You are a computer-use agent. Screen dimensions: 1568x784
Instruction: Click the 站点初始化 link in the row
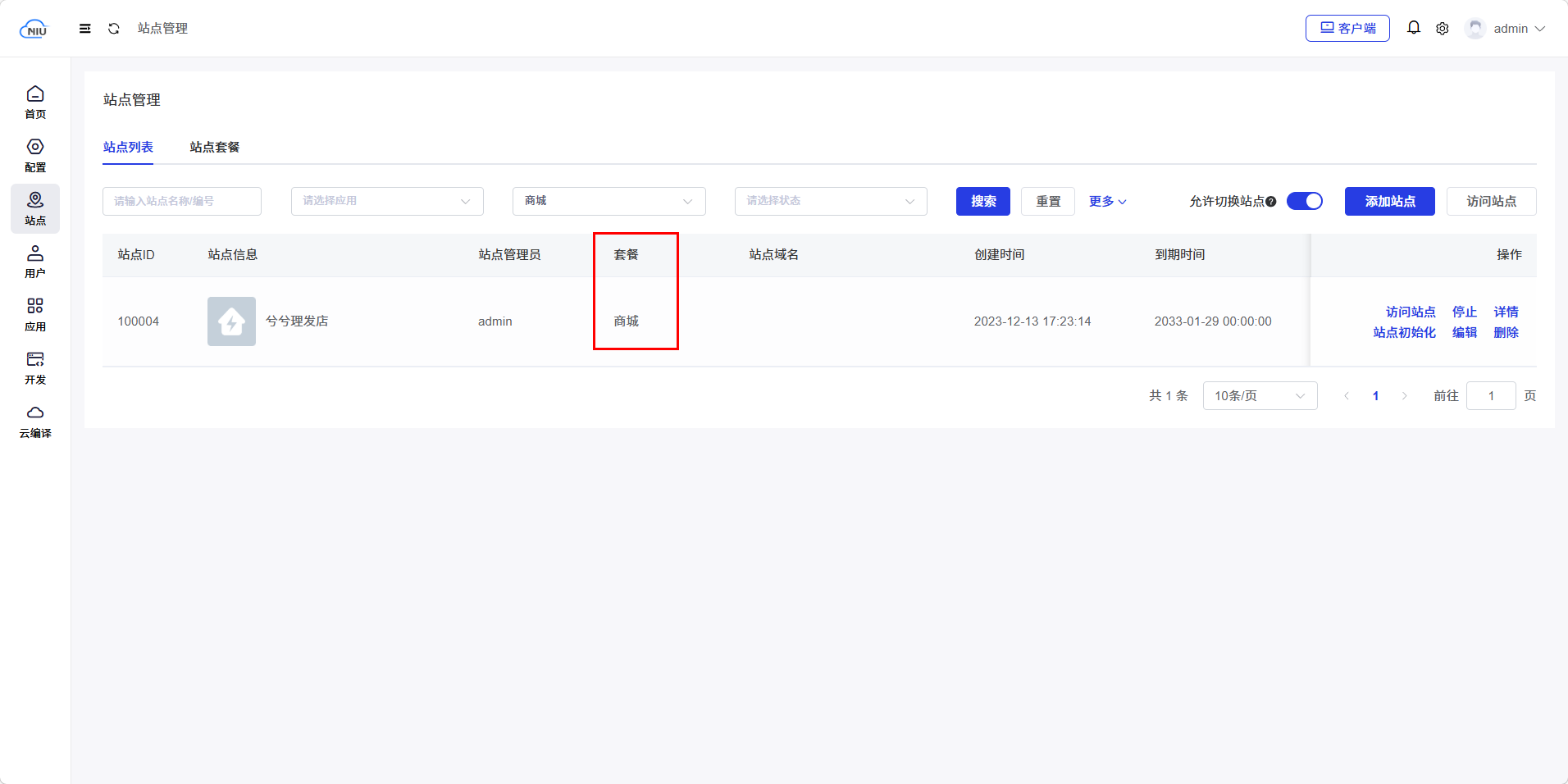point(1404,332)
